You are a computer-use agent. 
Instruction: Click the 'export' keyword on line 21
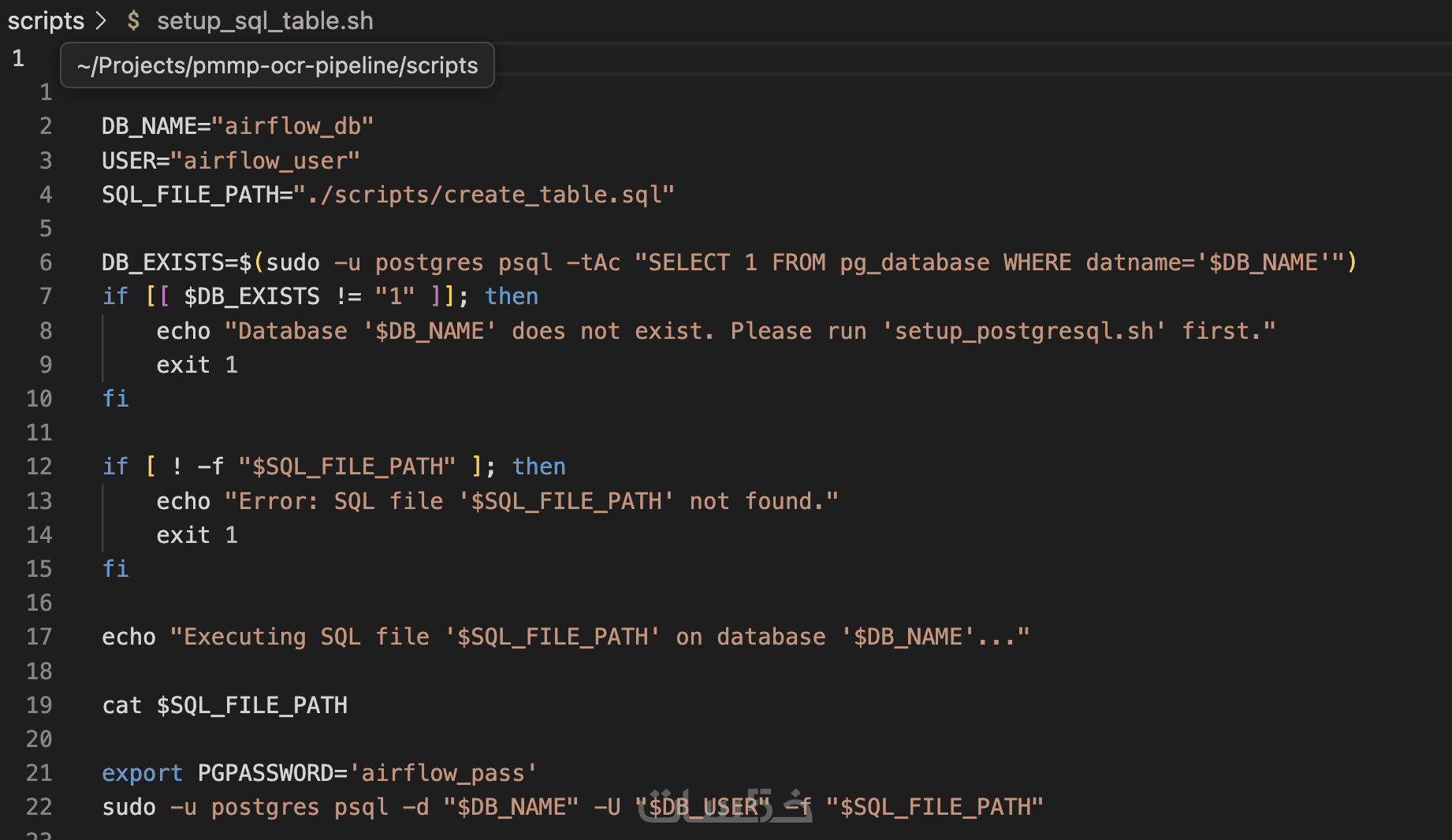click(x=142, y=773)
